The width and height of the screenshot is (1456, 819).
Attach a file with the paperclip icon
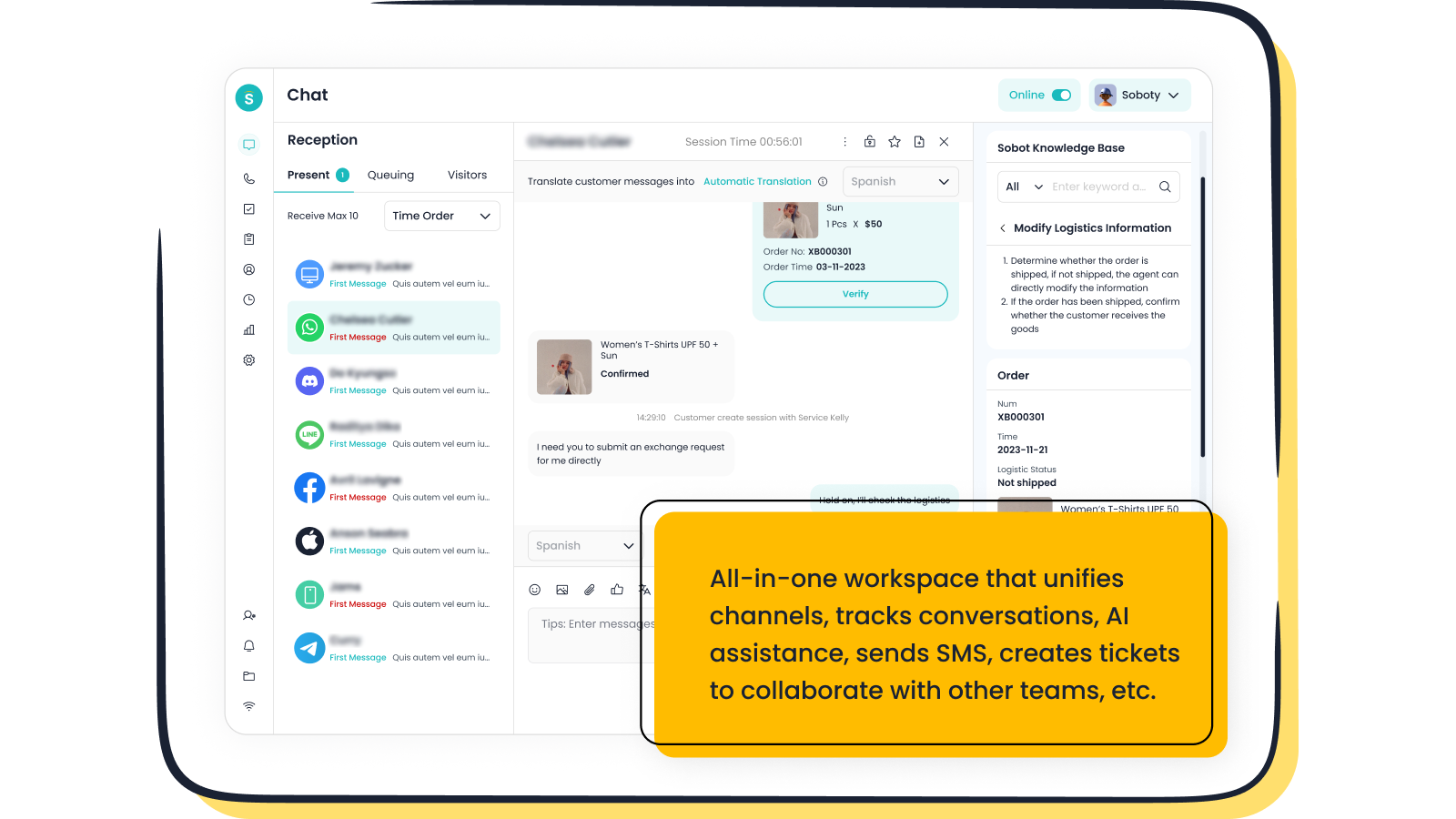tap(590, 590)
